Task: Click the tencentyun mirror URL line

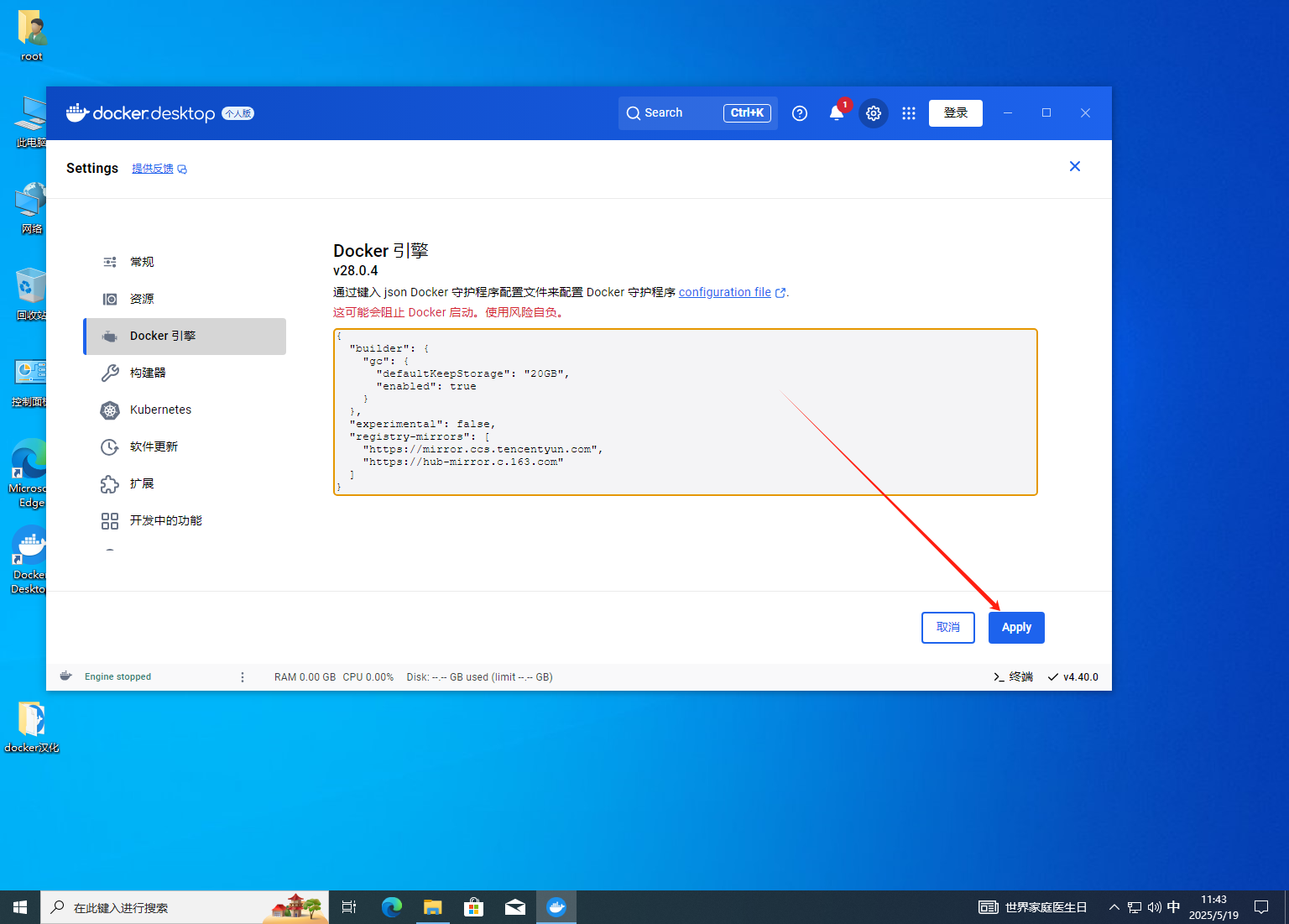Action: click(x=483, y=449)
